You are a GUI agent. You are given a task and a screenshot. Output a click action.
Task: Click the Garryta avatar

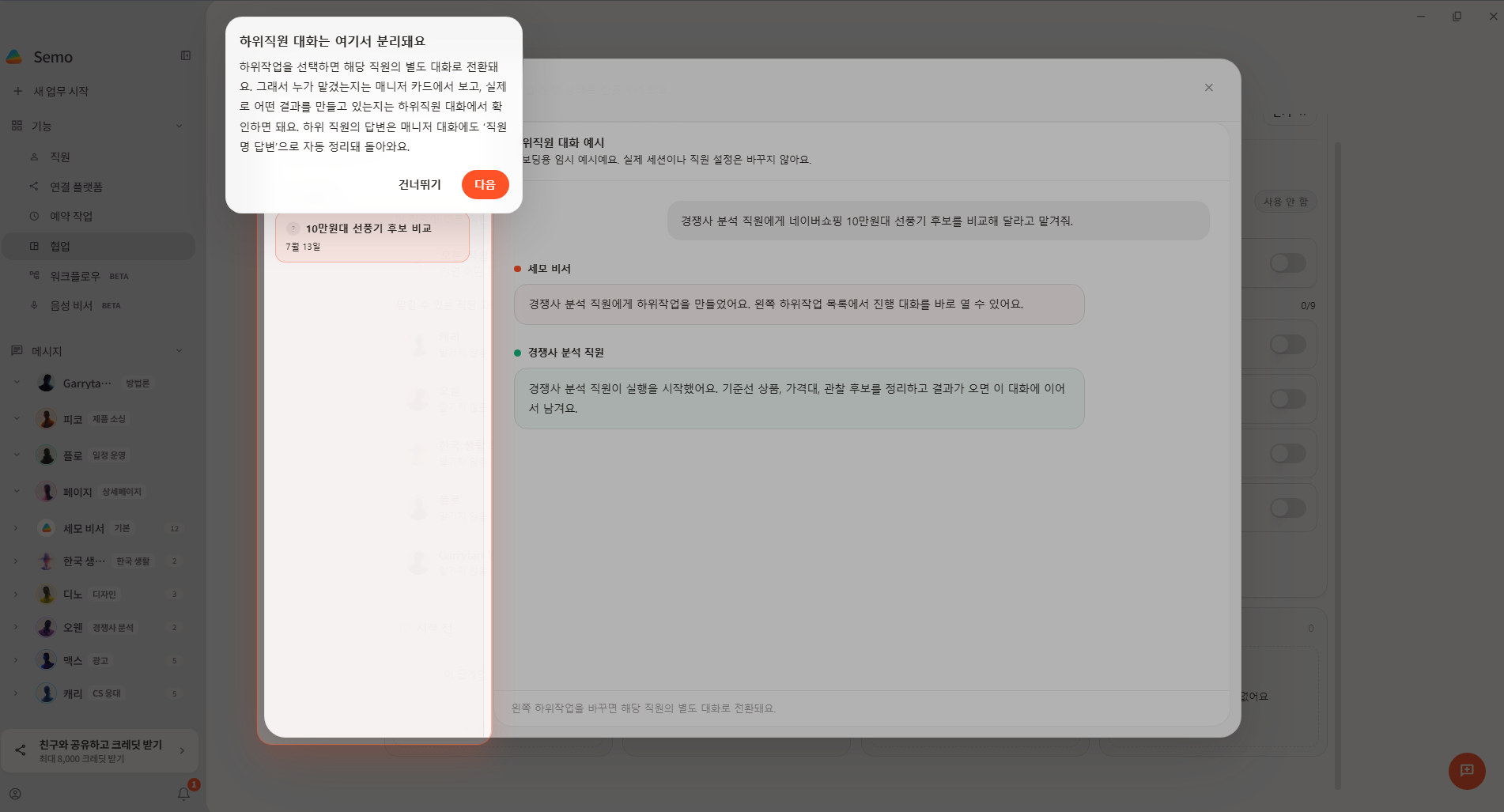47,383
